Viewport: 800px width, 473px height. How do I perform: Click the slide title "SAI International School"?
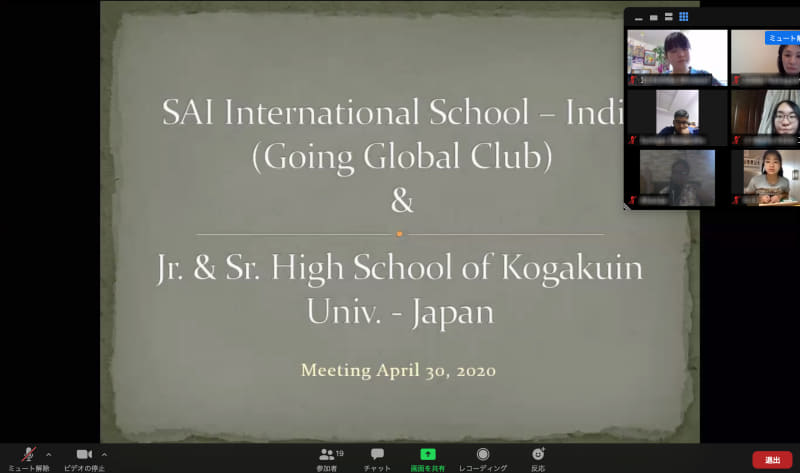coord(345,112)
